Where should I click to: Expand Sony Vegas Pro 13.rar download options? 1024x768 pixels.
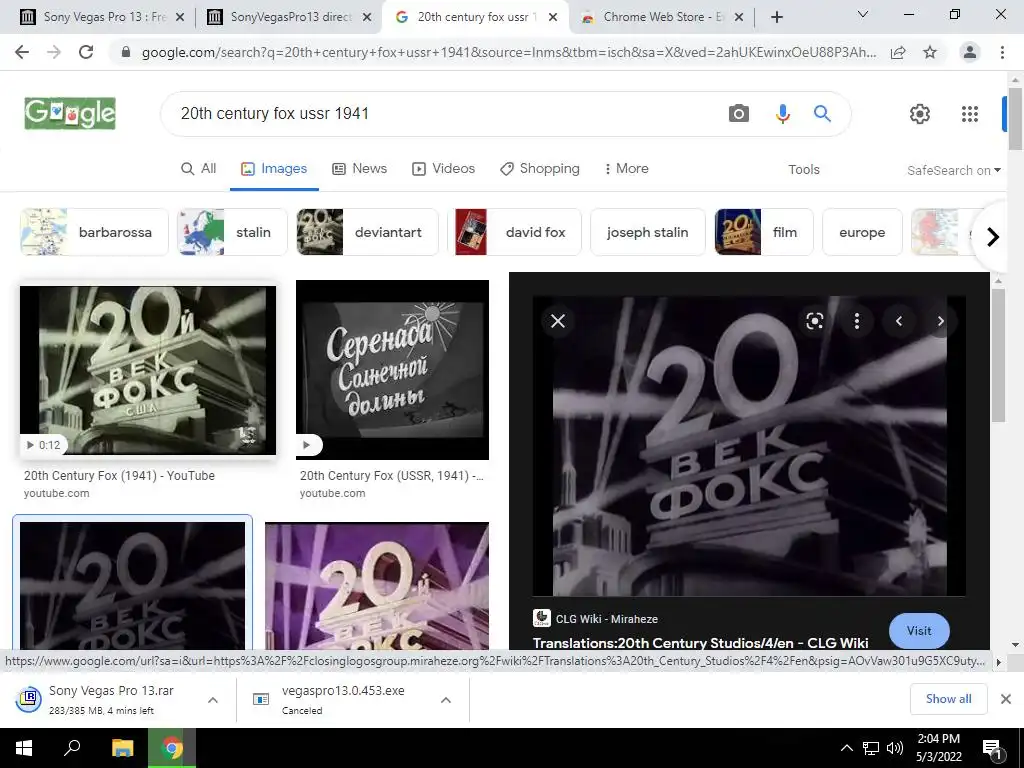tap(213, 699)
